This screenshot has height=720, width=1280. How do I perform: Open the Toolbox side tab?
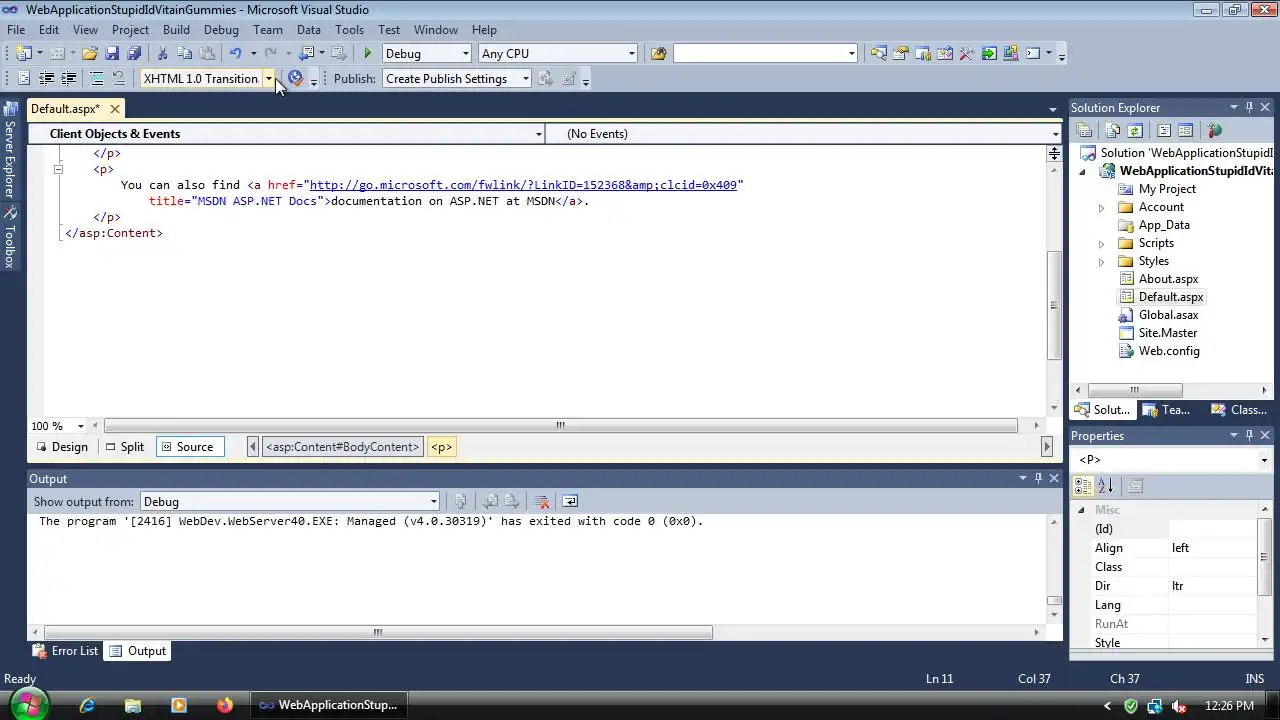[x=9, y=238]
